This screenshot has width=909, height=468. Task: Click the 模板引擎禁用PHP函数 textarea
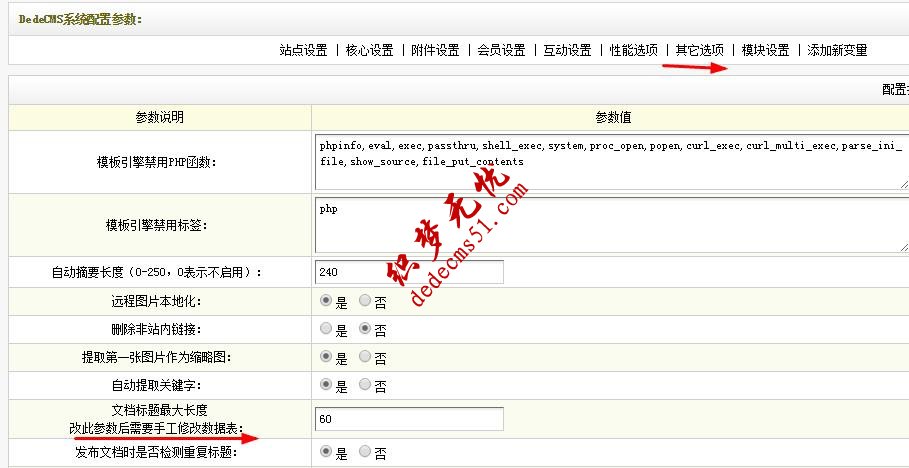(x=612, y=162)
